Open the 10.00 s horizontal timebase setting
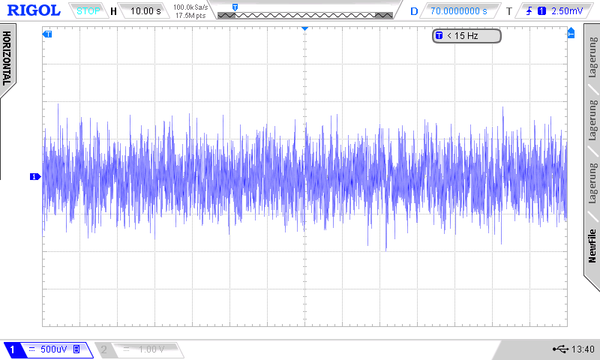The image size is (600, 360). coord(145,11)
